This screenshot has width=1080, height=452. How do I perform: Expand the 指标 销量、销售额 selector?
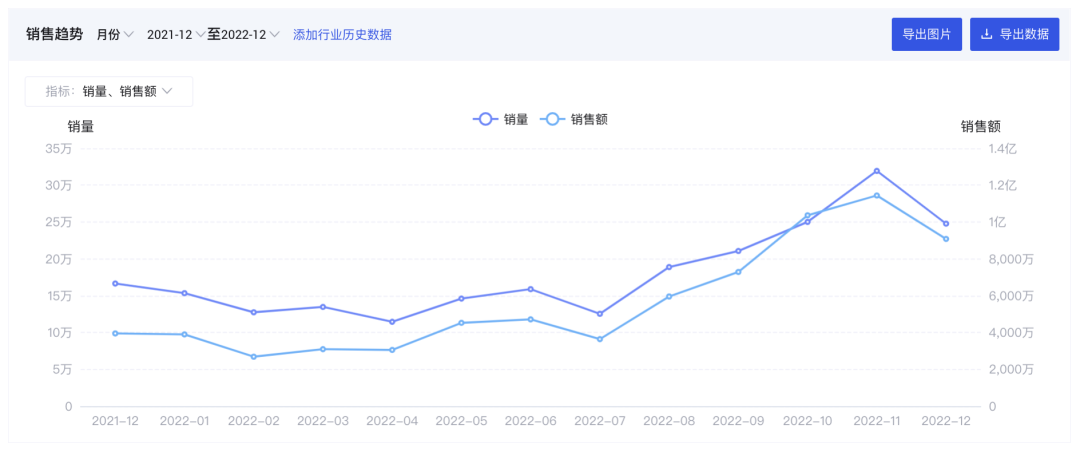tap(109, 91)
